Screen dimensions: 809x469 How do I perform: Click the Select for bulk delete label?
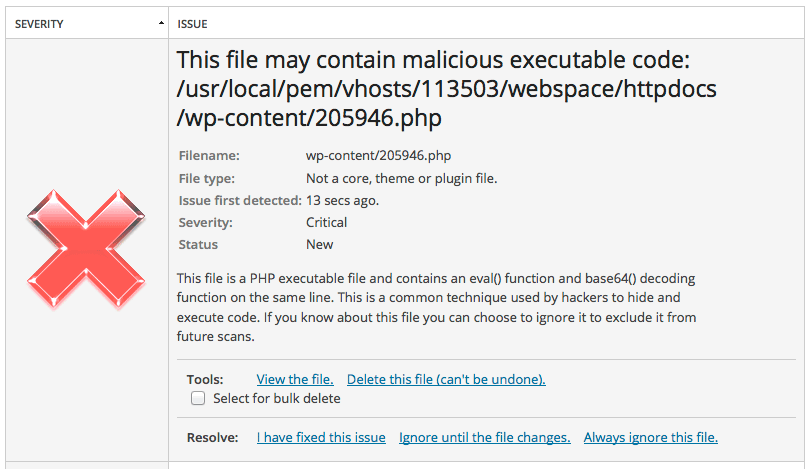click(277, 398)
